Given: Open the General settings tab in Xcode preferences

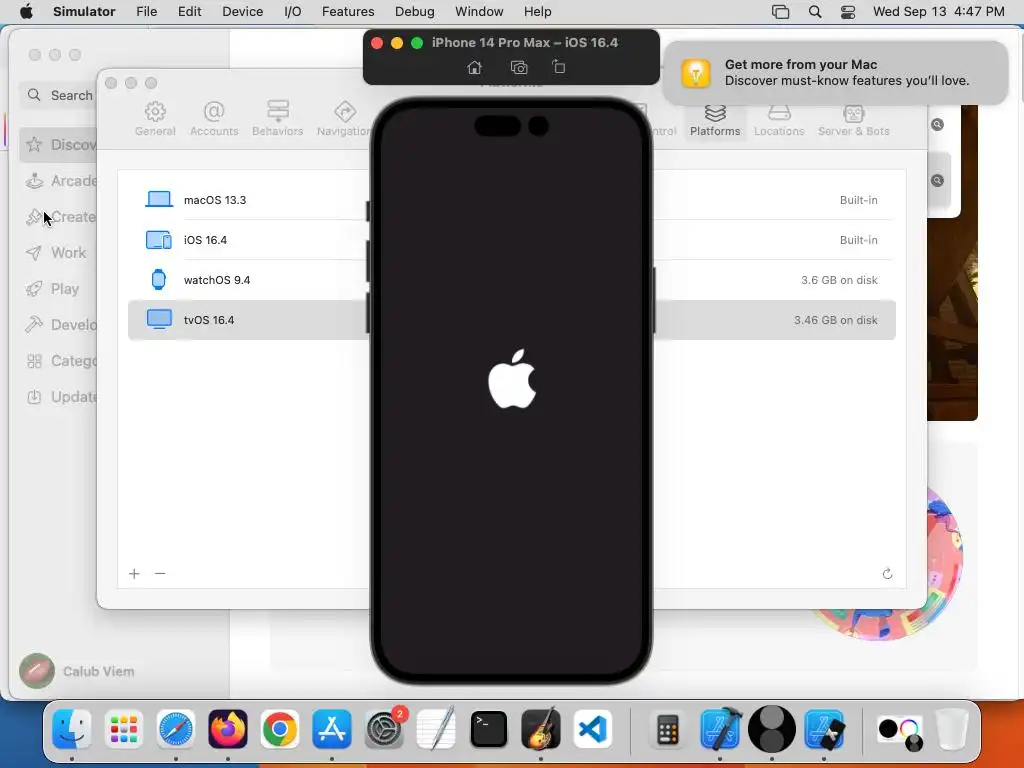Looking at the screenshot, I should (155, 119).
